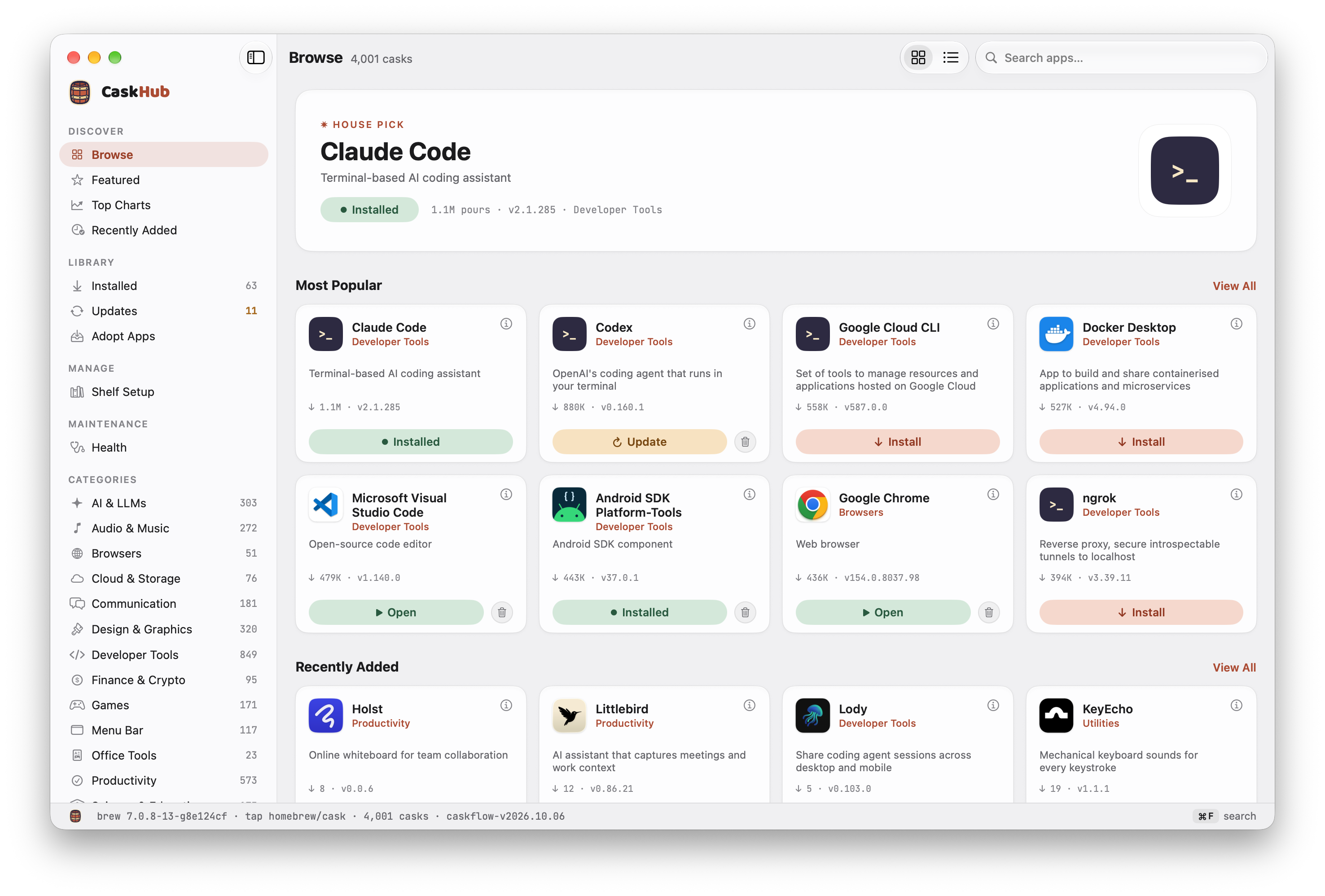View all Most Popular casks
The width and height of the screenshot is (1325, 896).
(1234, 286)
